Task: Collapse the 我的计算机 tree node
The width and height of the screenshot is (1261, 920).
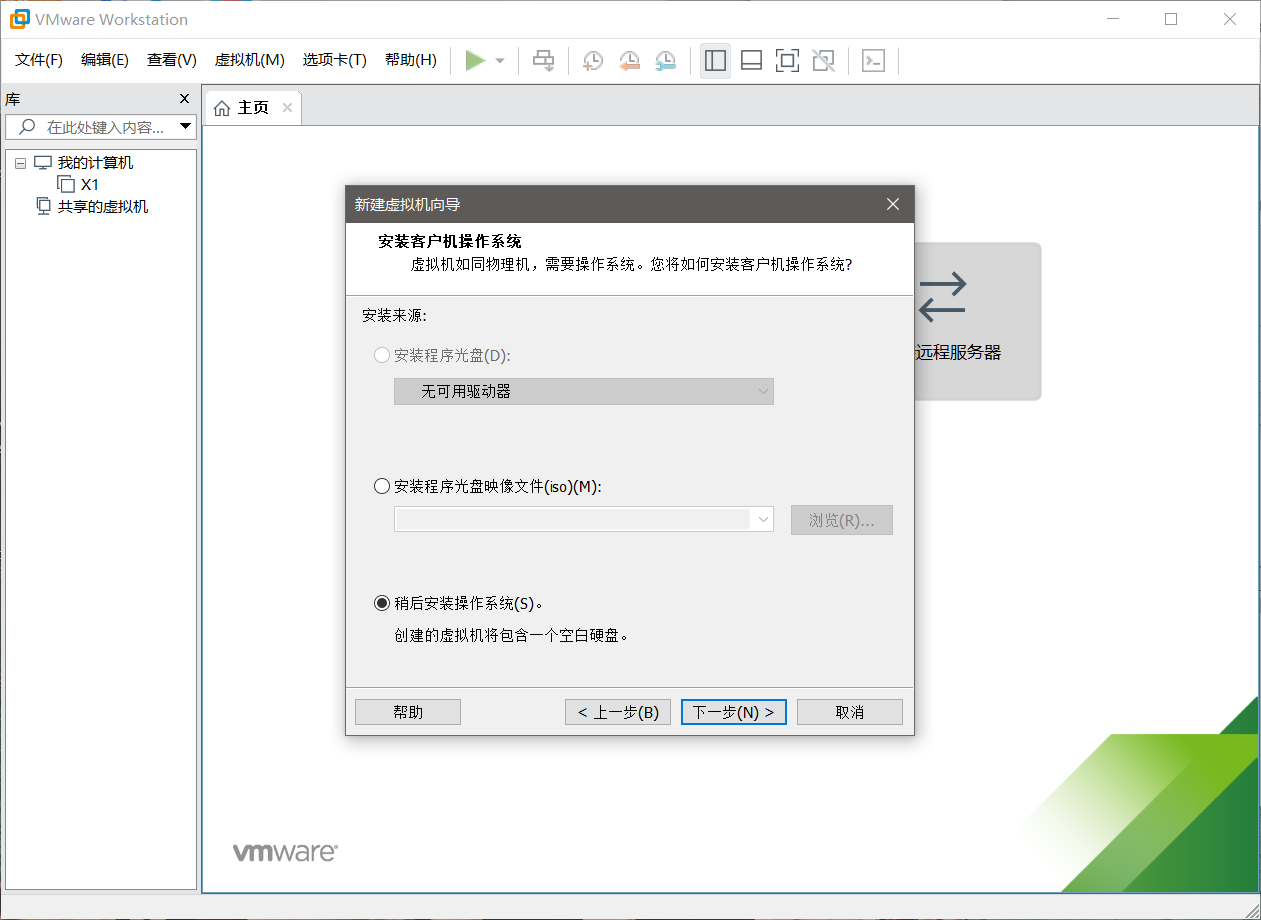Action: click(20, 163)
